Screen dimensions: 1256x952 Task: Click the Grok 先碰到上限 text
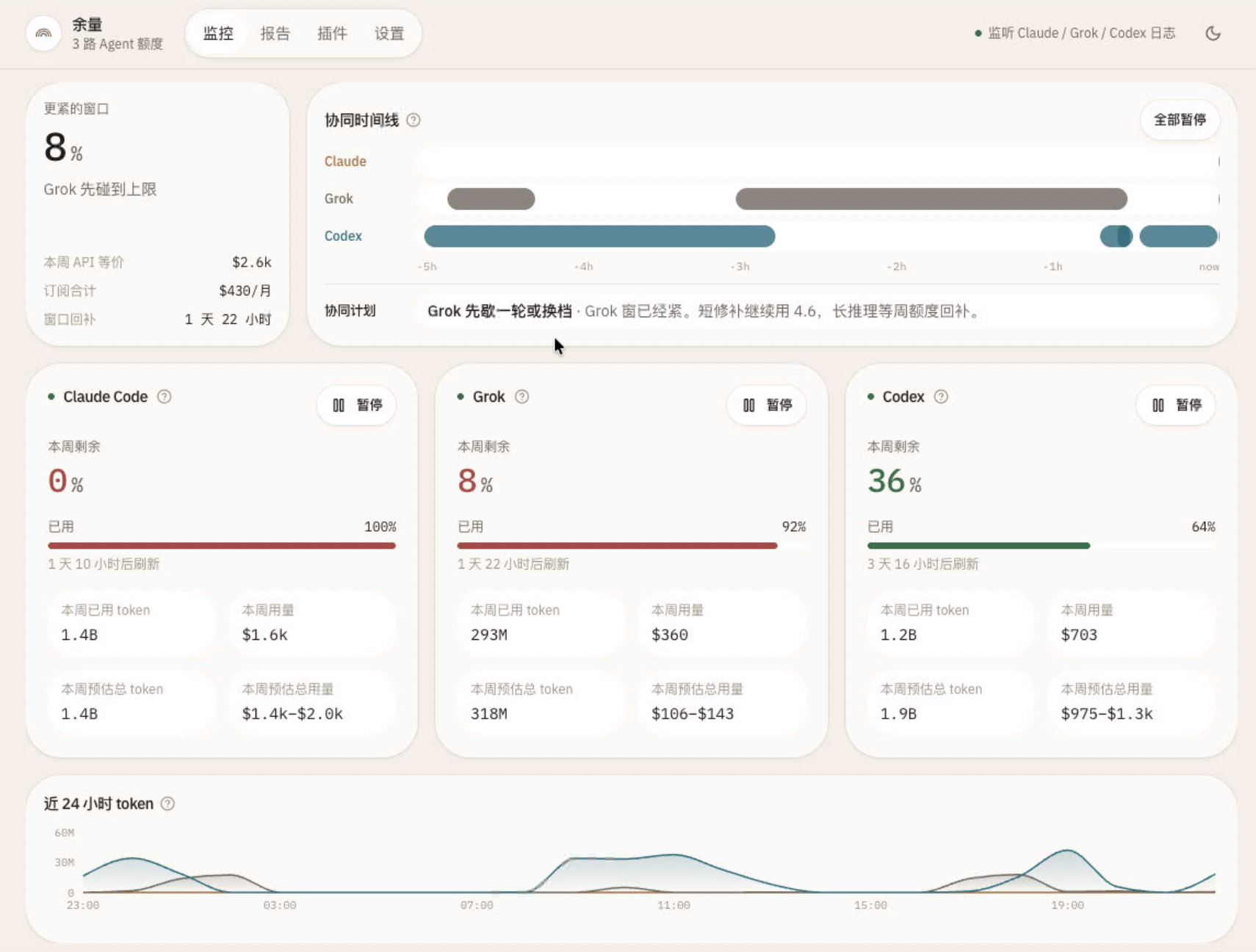pyautogui.click(x=100, y=190)
